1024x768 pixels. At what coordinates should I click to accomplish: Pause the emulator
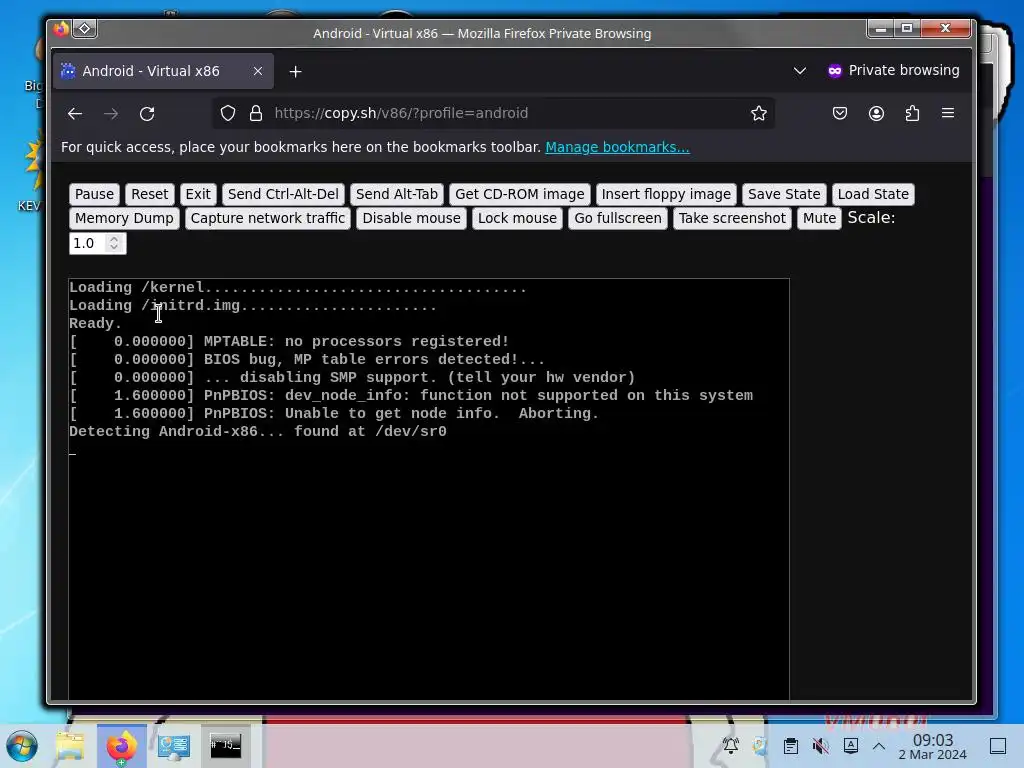[x=94, y=194]
